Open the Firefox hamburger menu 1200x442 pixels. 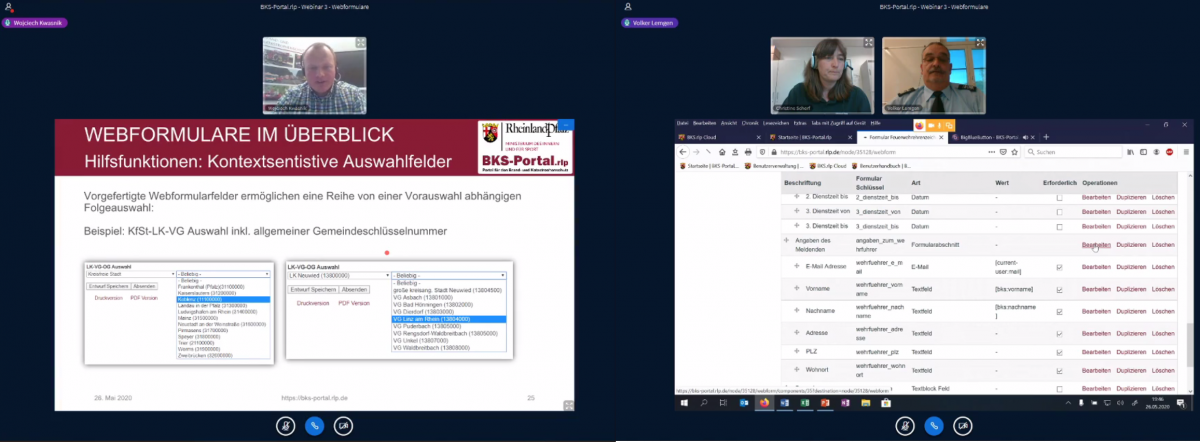(1185, 152)
